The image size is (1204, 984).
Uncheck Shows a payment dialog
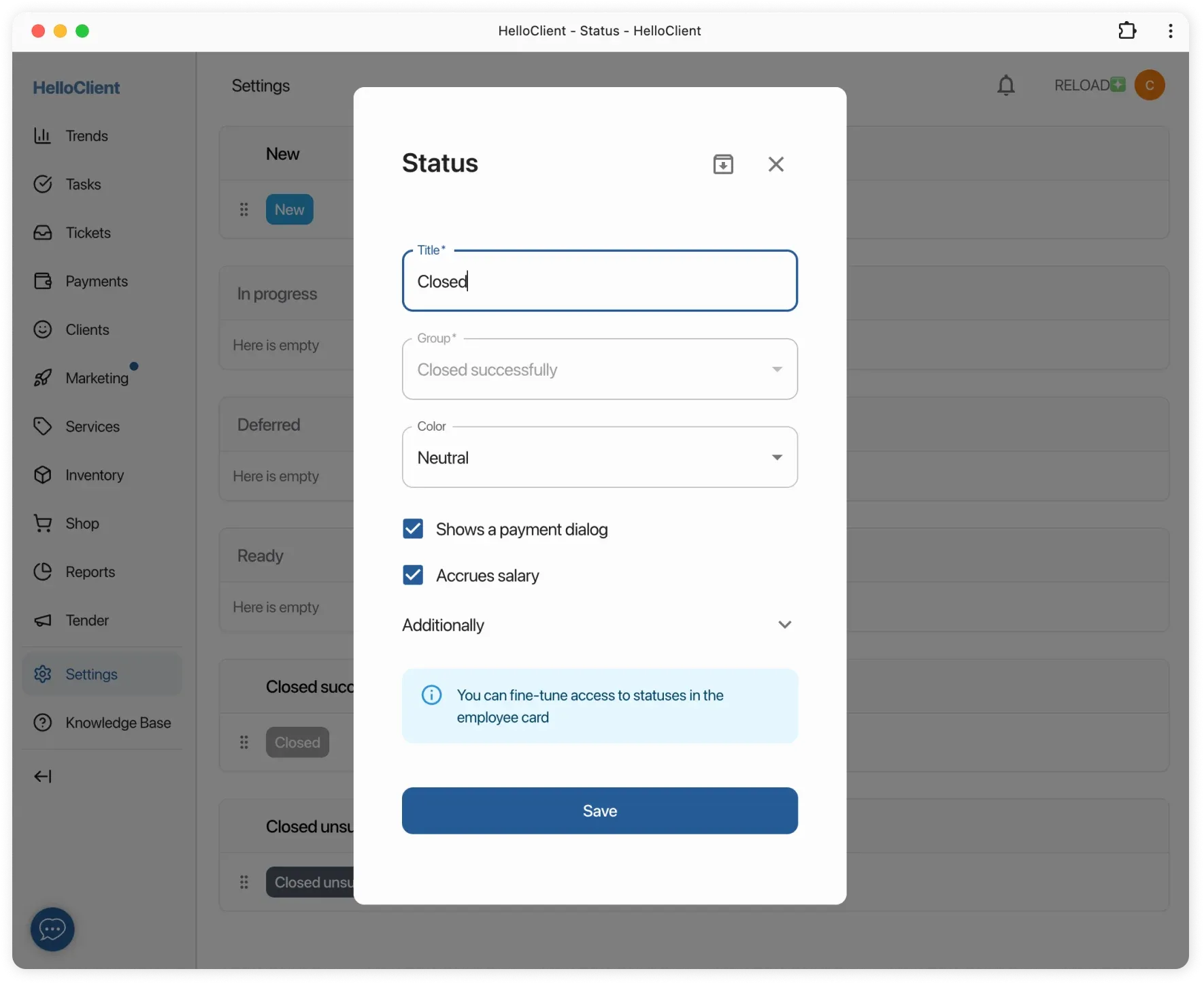click(412, 529)
